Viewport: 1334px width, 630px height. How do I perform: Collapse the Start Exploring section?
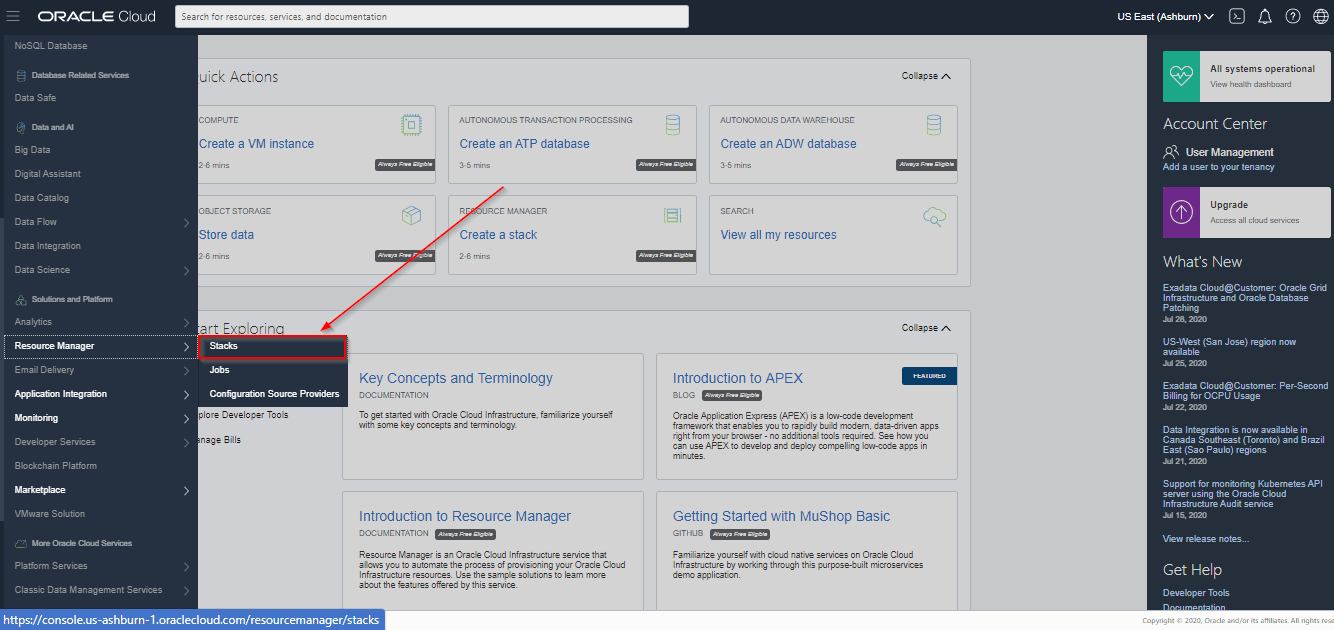pos(924,327)
